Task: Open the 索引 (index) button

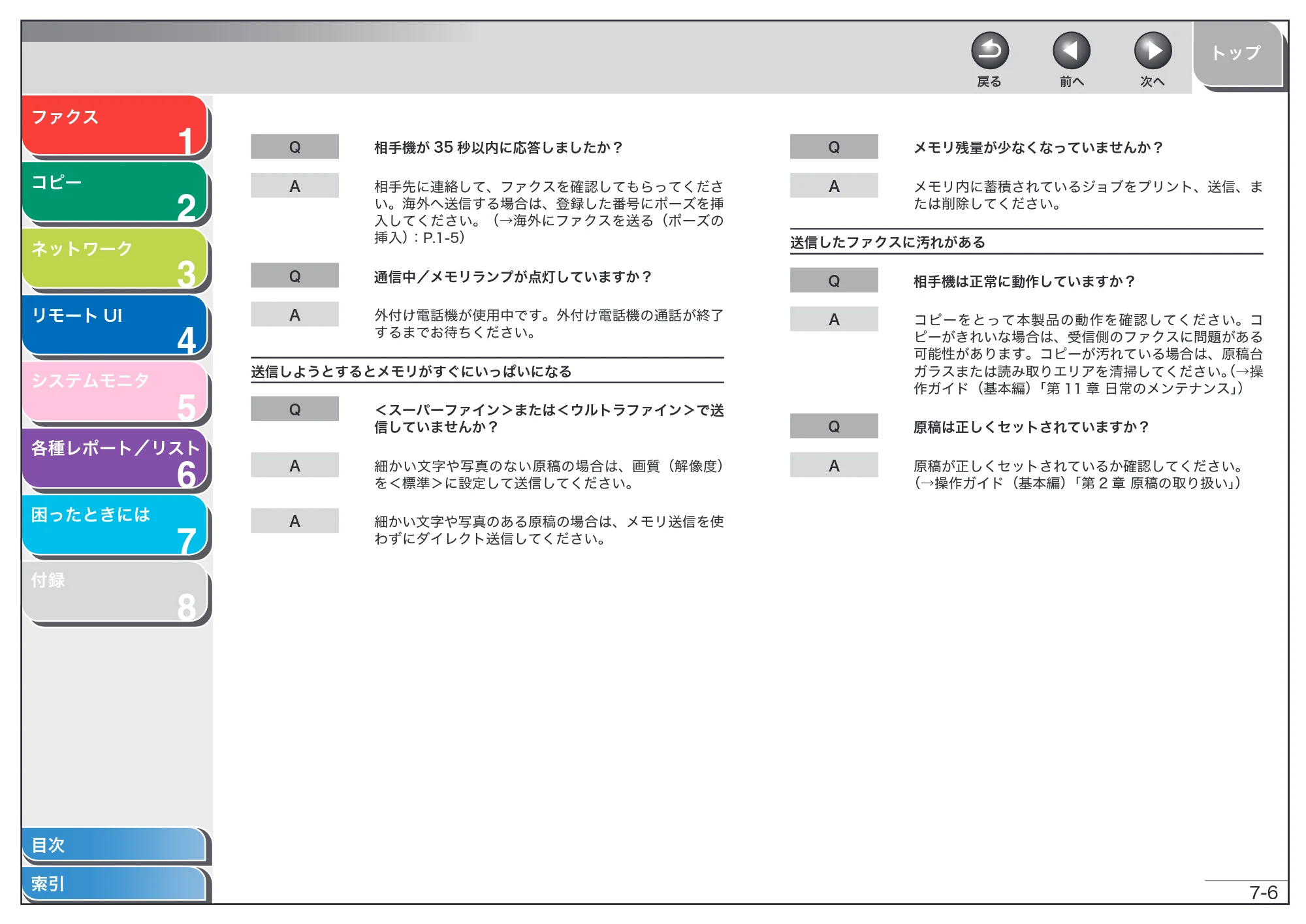Action: pyautogui.click(x=115, y=884)
